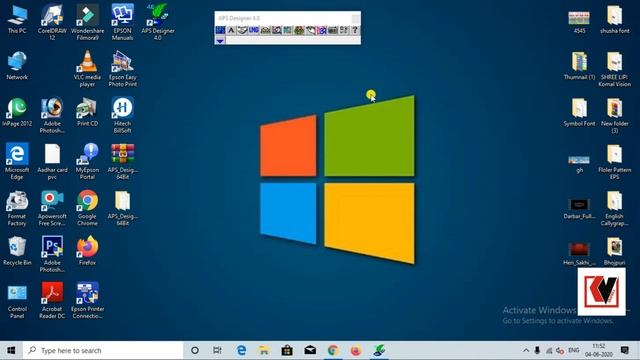Select the 'A' text tool in APS Designer toolbar
640x360 pixels.
click(231, 30)
